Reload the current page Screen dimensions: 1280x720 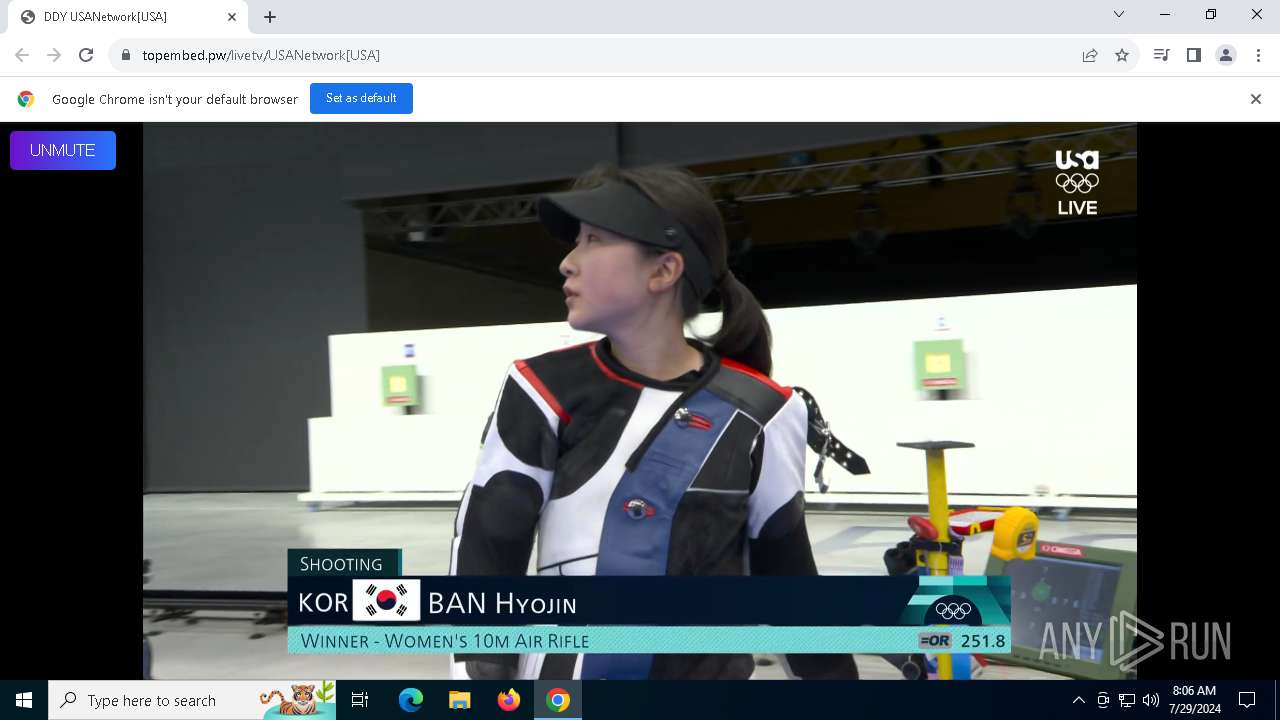click(x=86, y=55)
